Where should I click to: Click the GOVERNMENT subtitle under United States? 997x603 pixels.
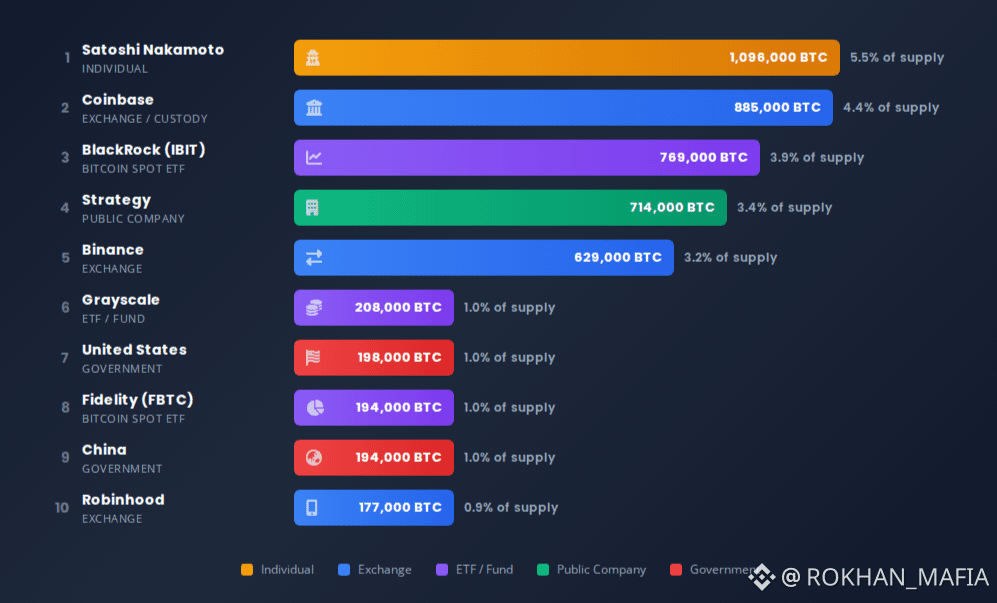pyautogui.click(x=122, y=369)
